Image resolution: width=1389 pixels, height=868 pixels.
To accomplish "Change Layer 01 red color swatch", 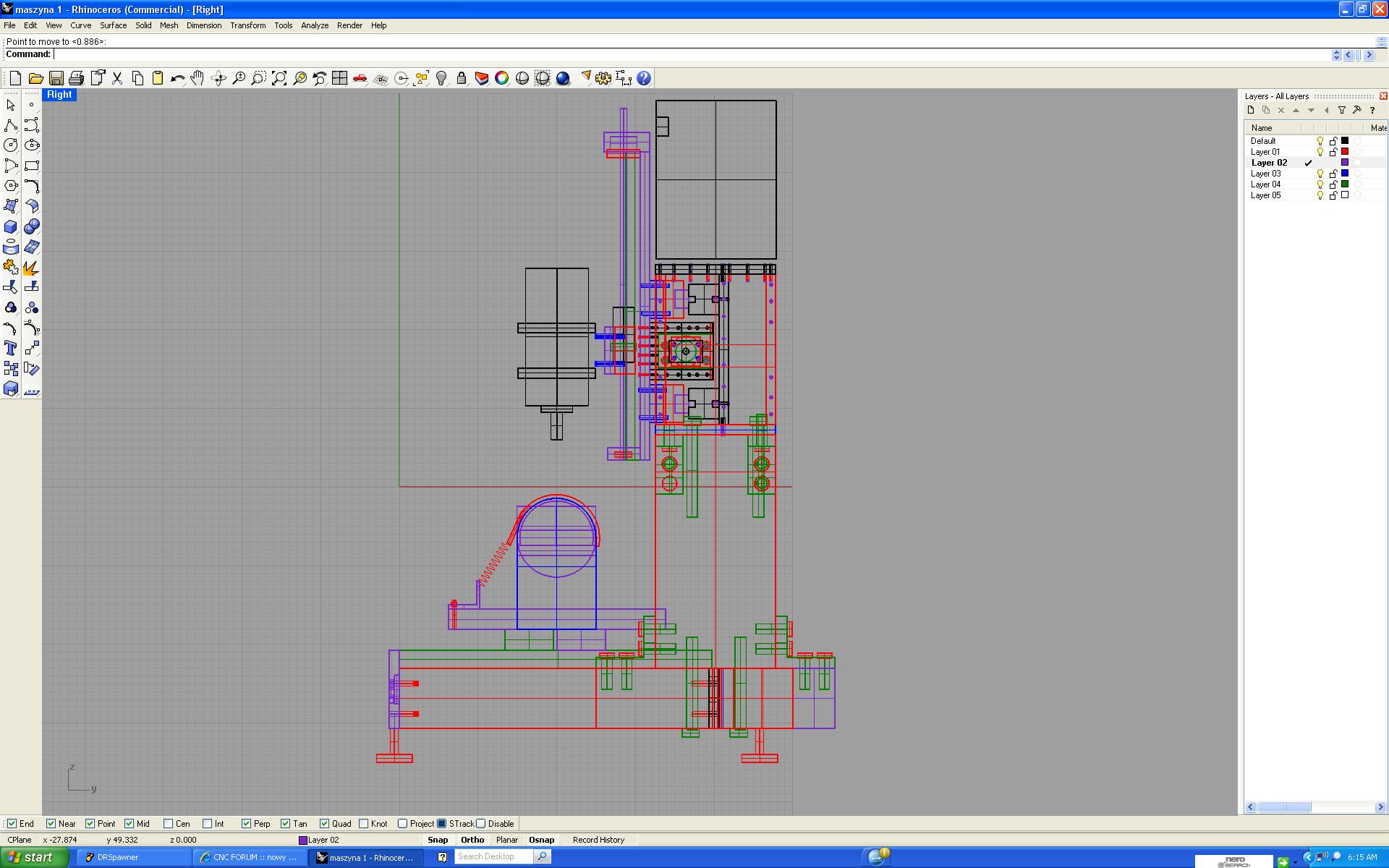I will click(x=1345, y=152).
